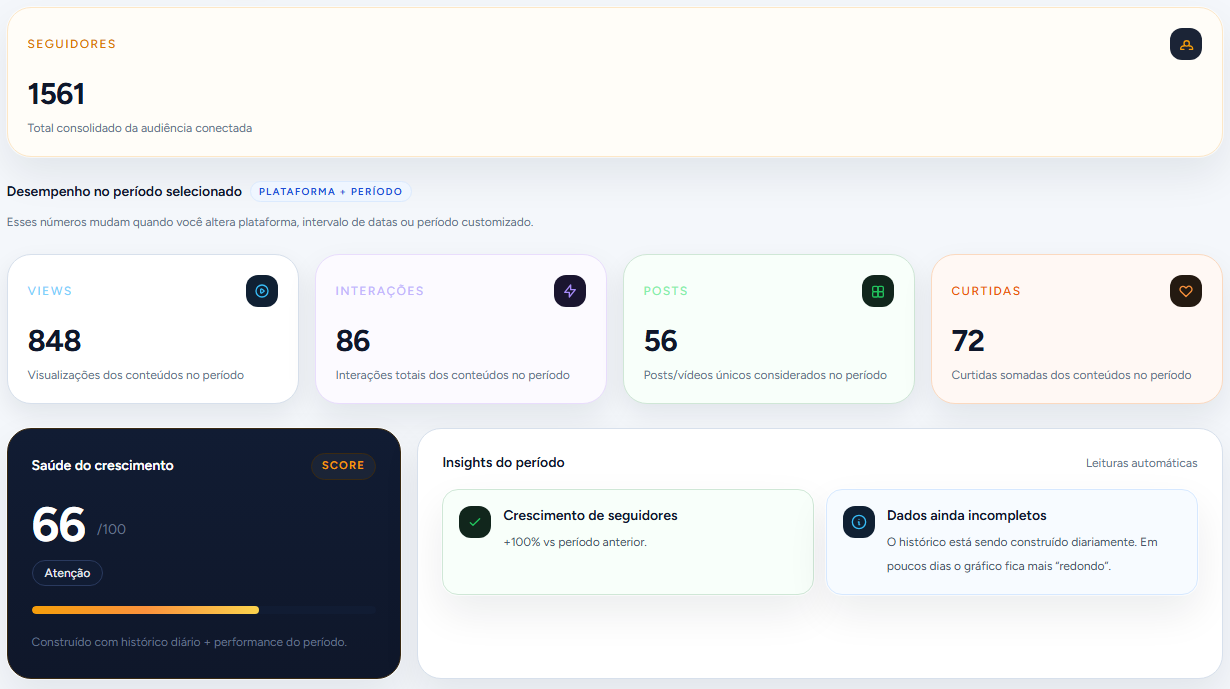Click the Esses números mudam description text
1230x689 pixels.
270,222
